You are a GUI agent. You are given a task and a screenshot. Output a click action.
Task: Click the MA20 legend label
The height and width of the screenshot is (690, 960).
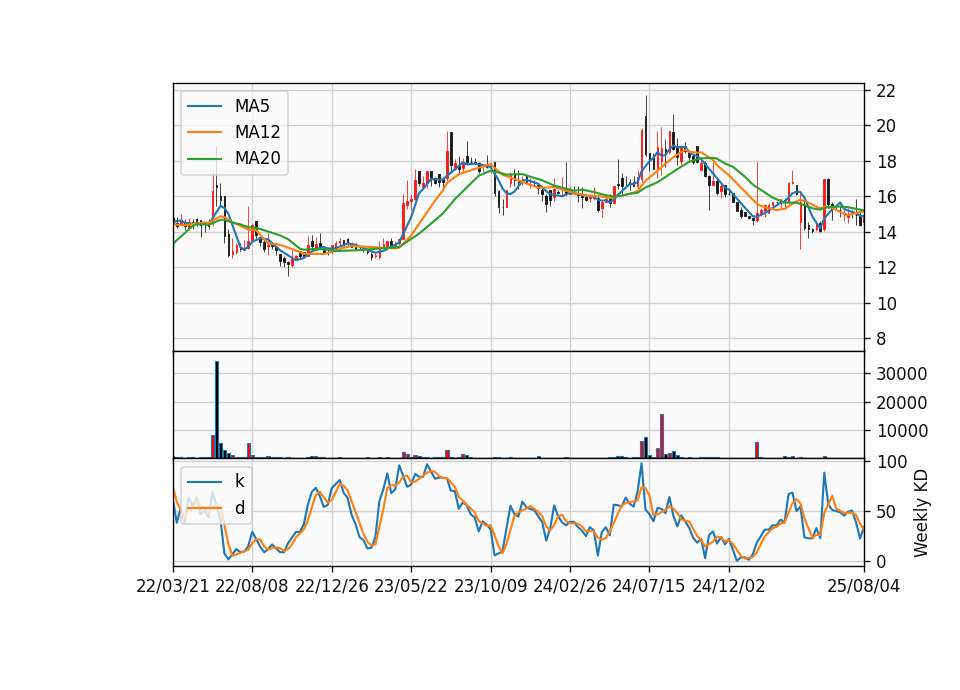(257, 158)
